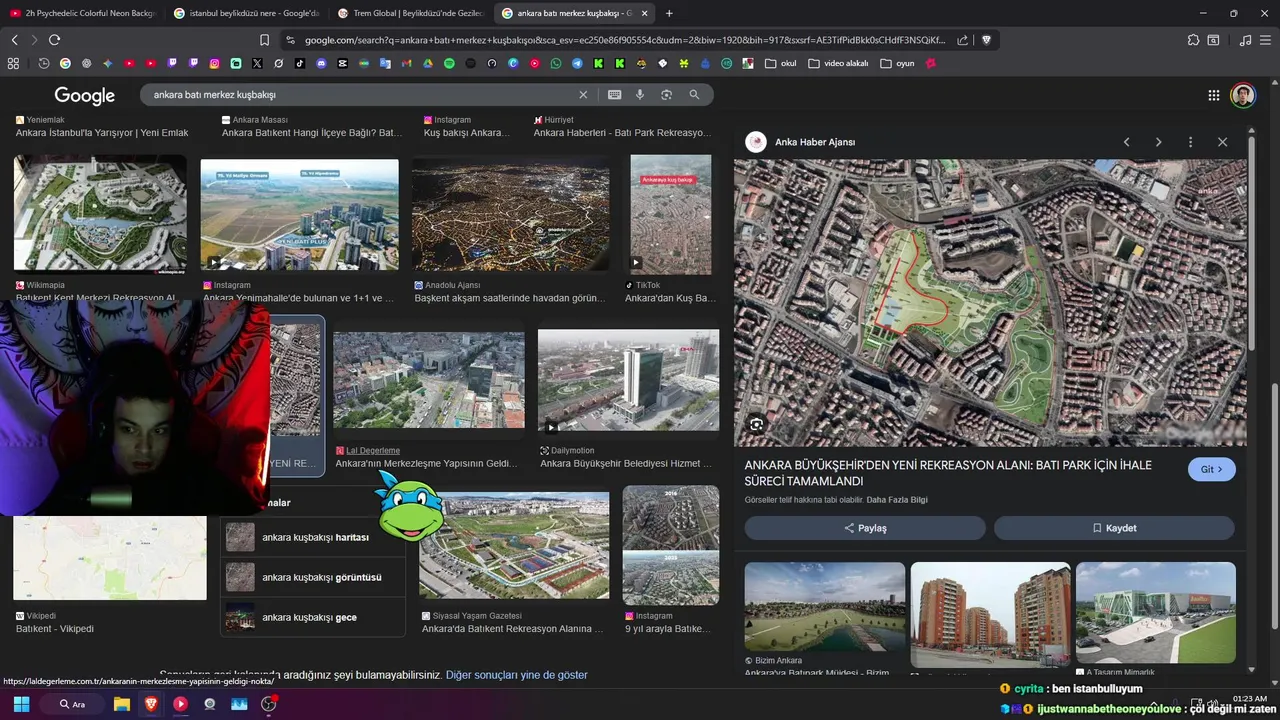Click the browser address bar URL
The width and height of the screenshot is (1280, 720).
[x=624, y=40]
